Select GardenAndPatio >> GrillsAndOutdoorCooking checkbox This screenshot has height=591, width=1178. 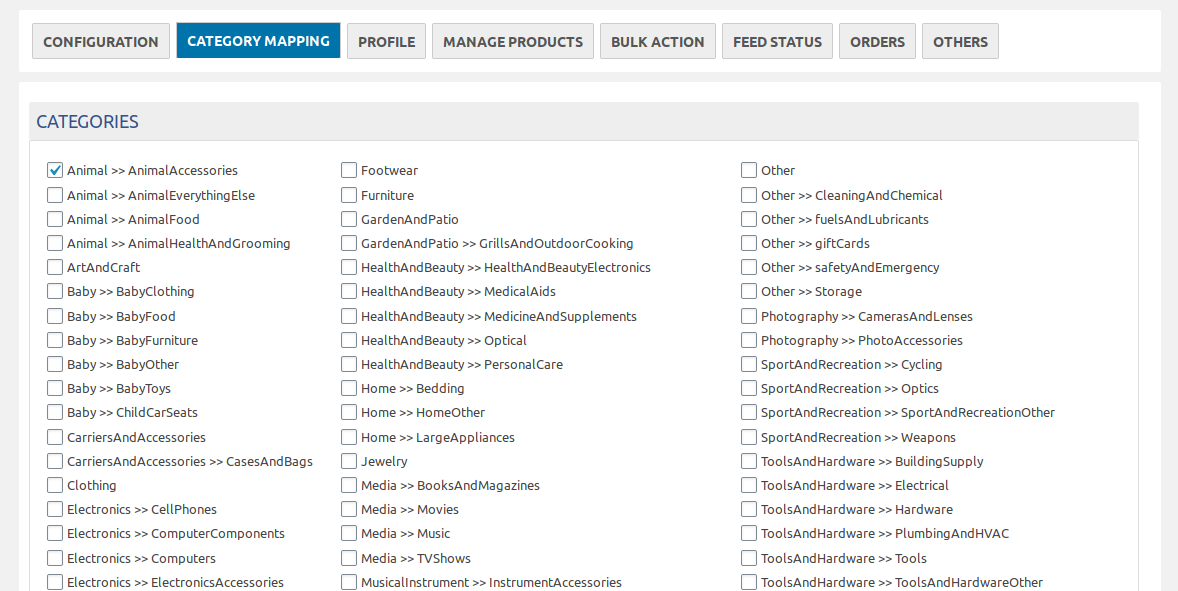coord(348,243)
